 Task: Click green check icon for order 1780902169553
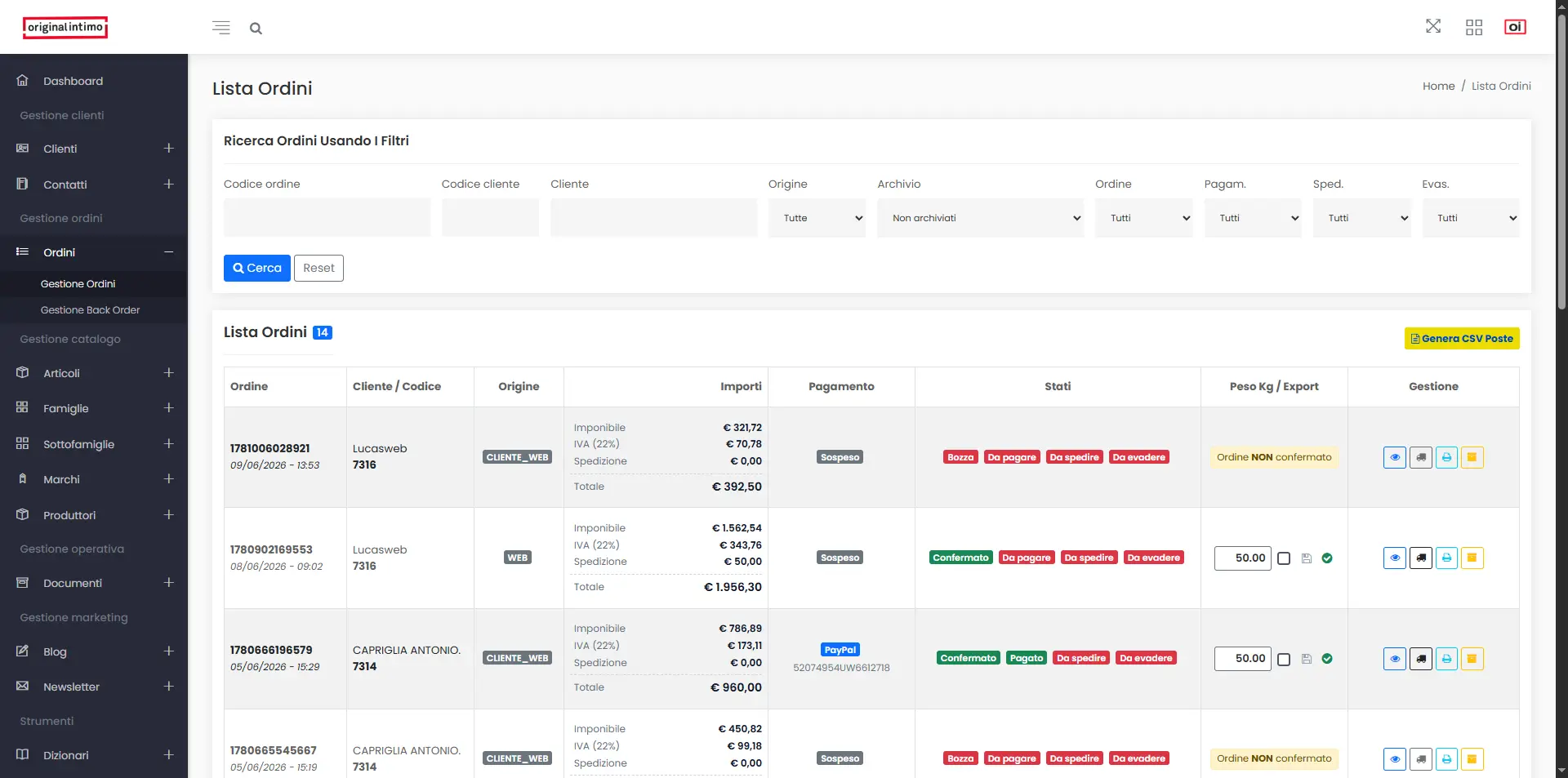click(1327, 558)
